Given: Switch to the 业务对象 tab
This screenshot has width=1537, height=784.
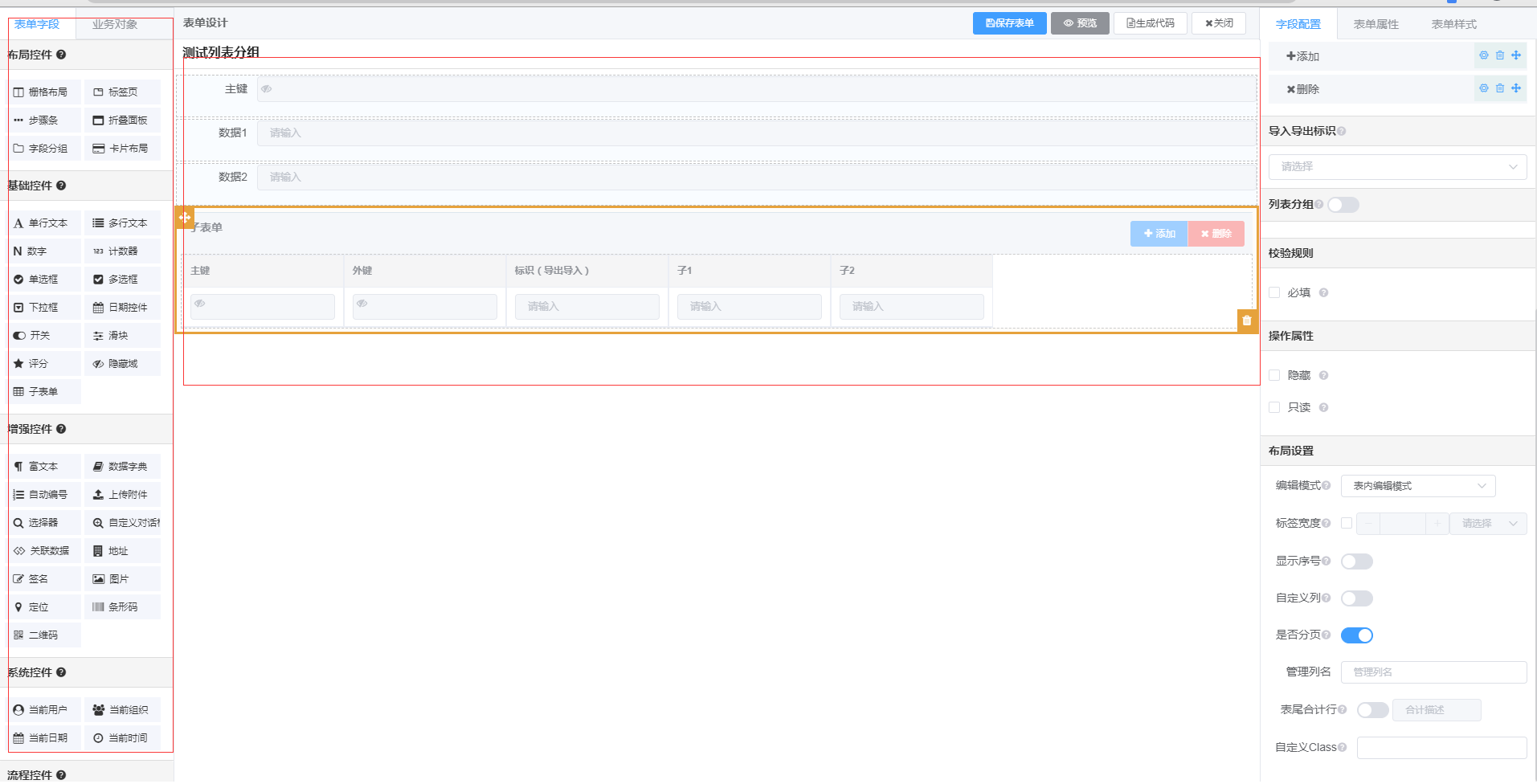Looking at the screenshot, I should [115, 24].
